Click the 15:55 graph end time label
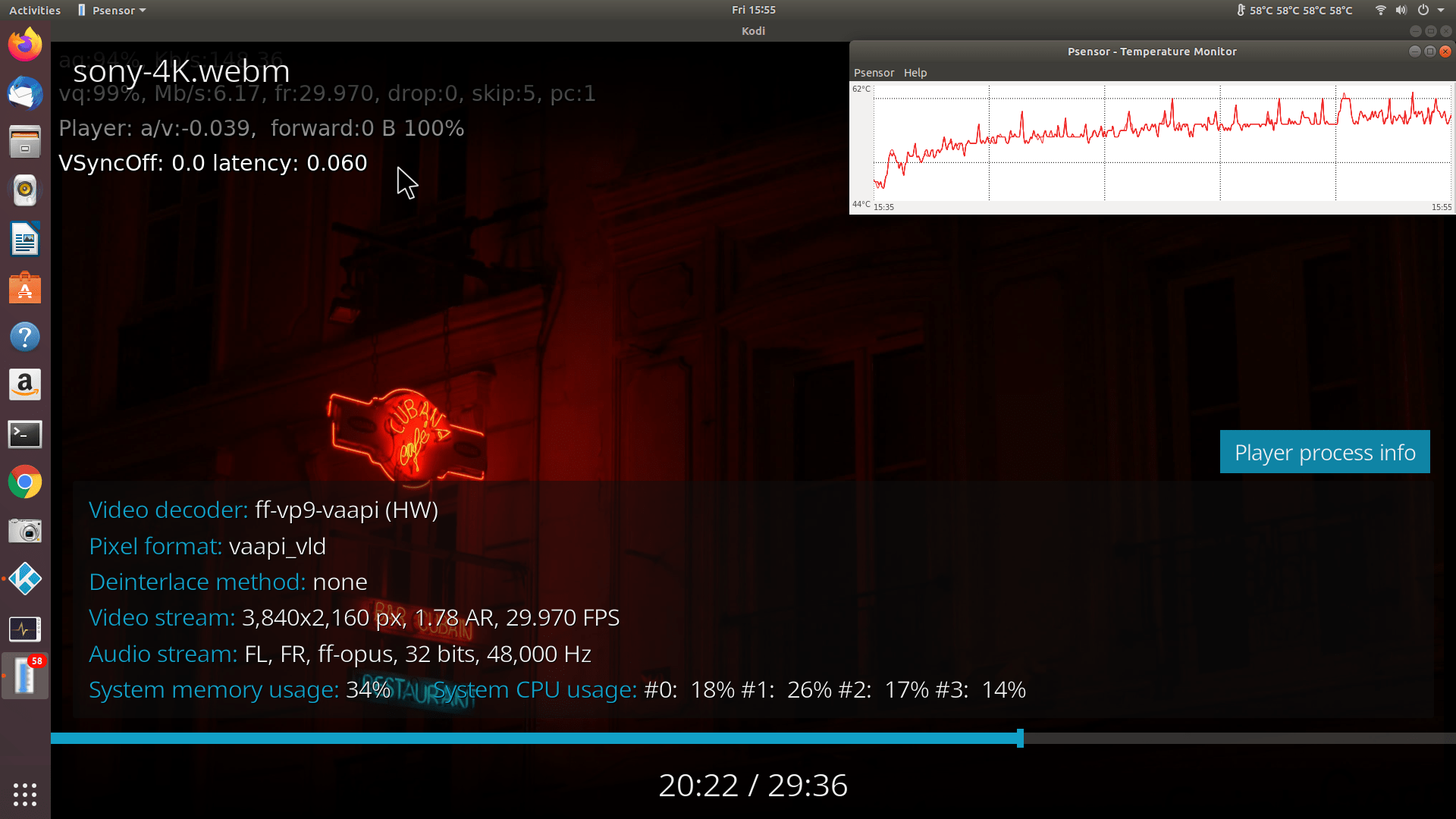Viewport: 1456px width, 819px height. [1442, 207]
